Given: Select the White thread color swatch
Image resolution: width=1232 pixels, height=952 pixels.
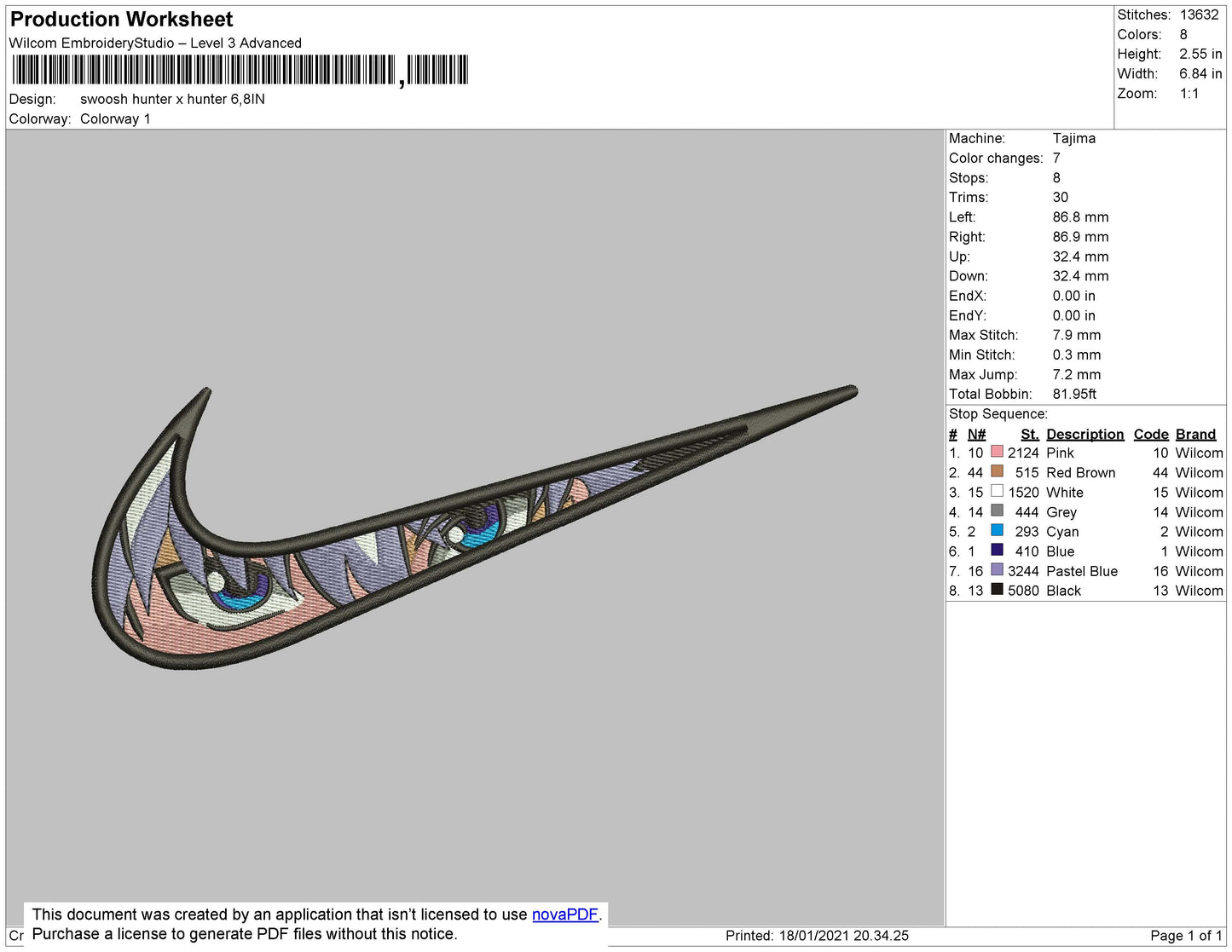Looking at the screenshot, I should point(997,491).
